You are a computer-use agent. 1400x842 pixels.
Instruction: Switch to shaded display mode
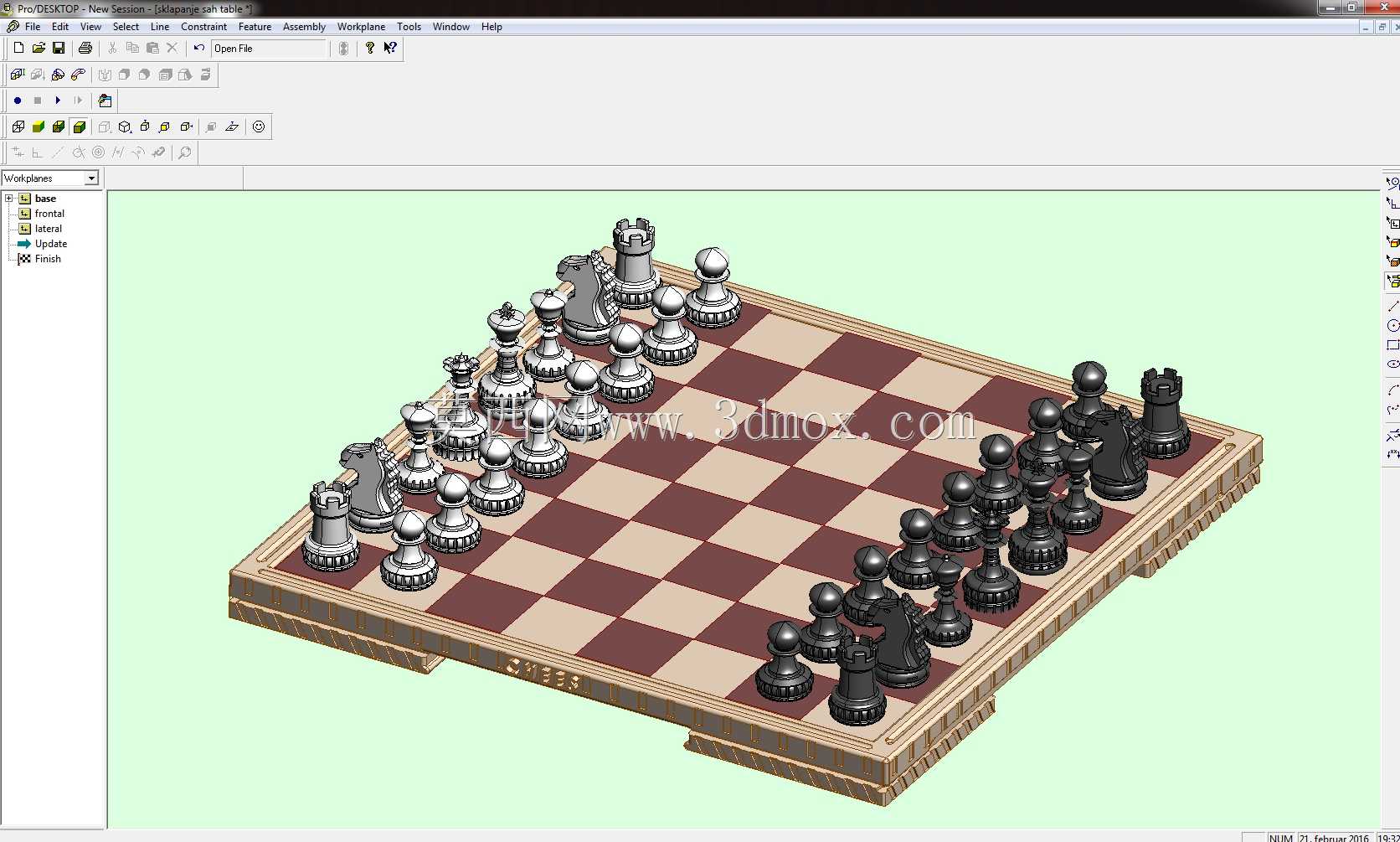pyautogui.click(x=39, y=127)
